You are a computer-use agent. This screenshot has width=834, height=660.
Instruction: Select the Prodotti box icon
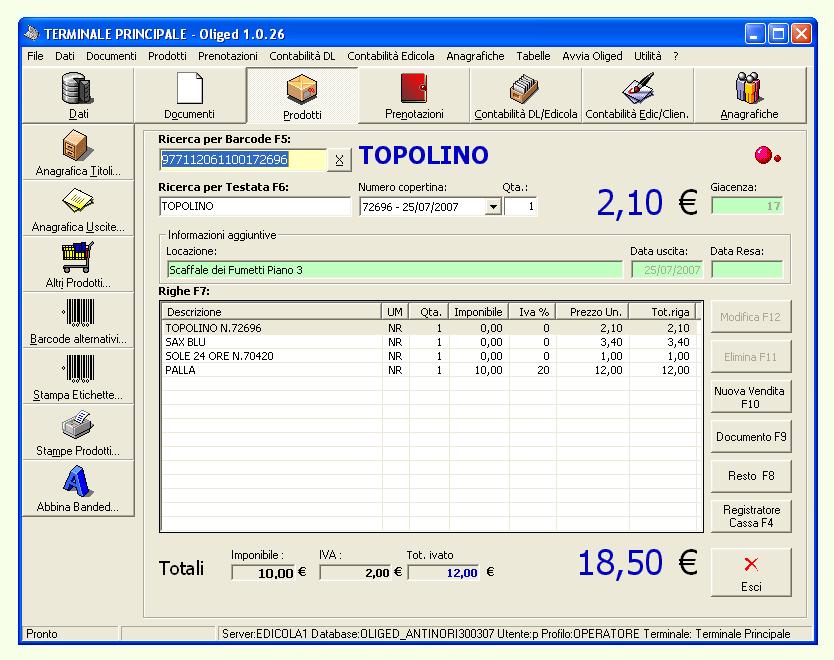click(x=302, y=96)
